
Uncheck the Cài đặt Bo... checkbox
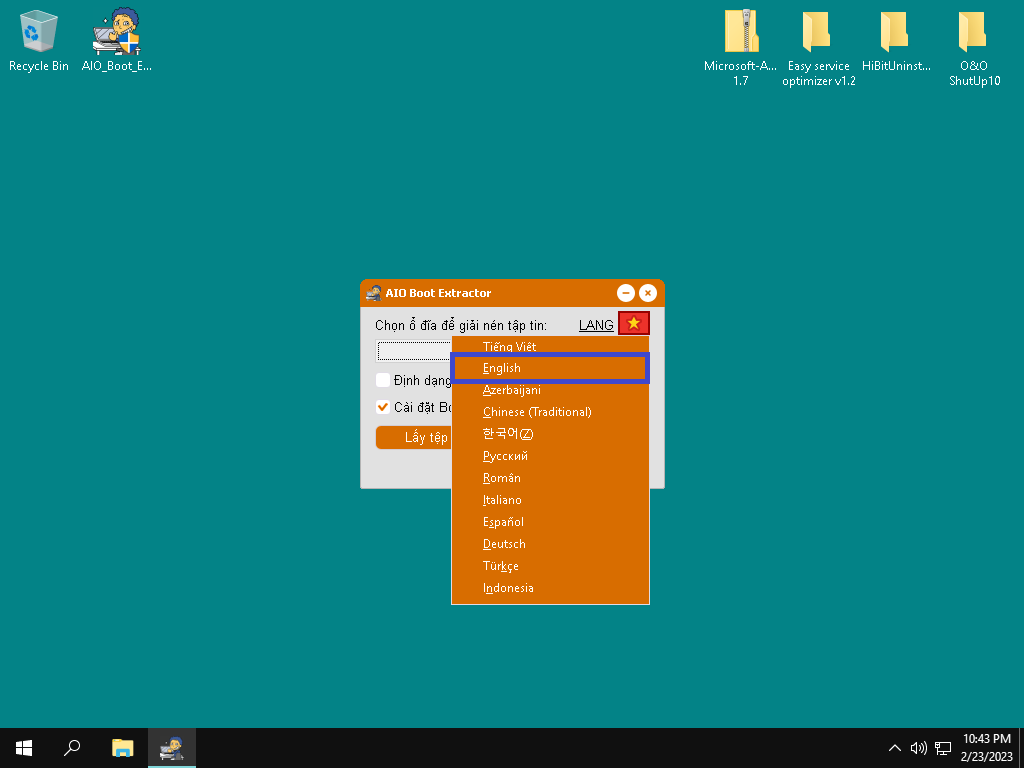[x=383, y=407]
